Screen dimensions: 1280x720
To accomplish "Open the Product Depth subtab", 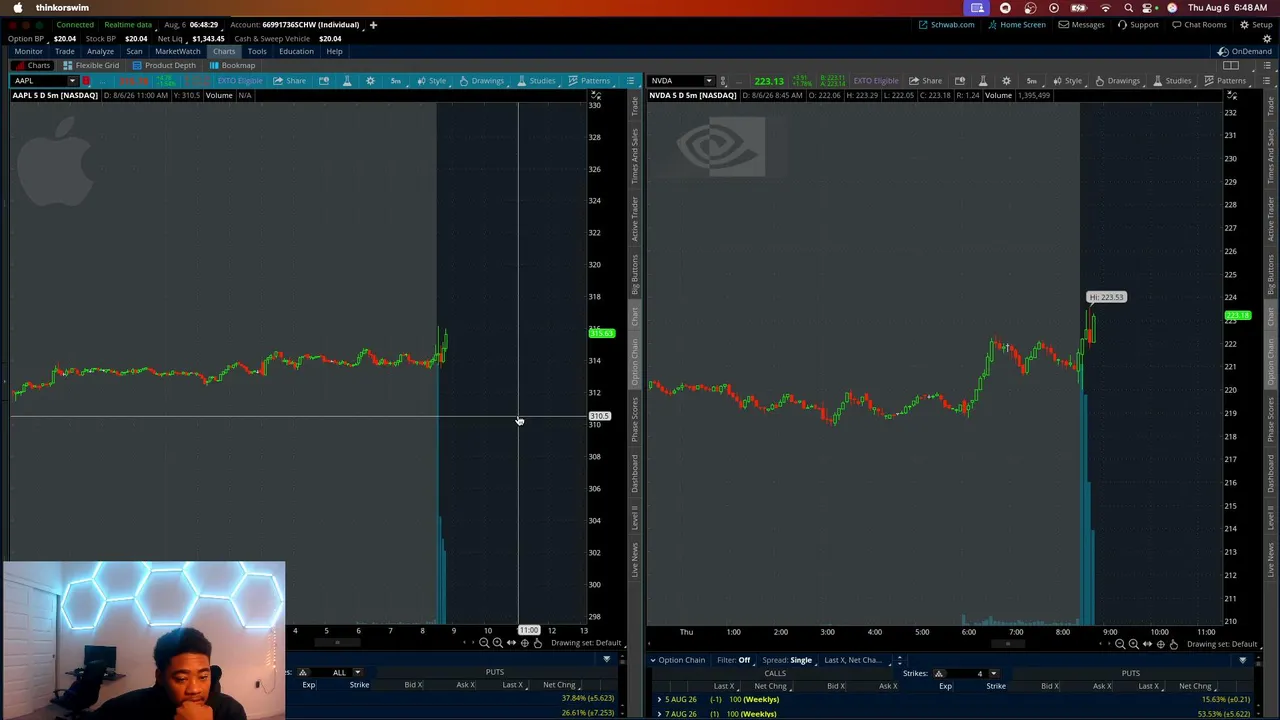I will click(x=164, y=65).
